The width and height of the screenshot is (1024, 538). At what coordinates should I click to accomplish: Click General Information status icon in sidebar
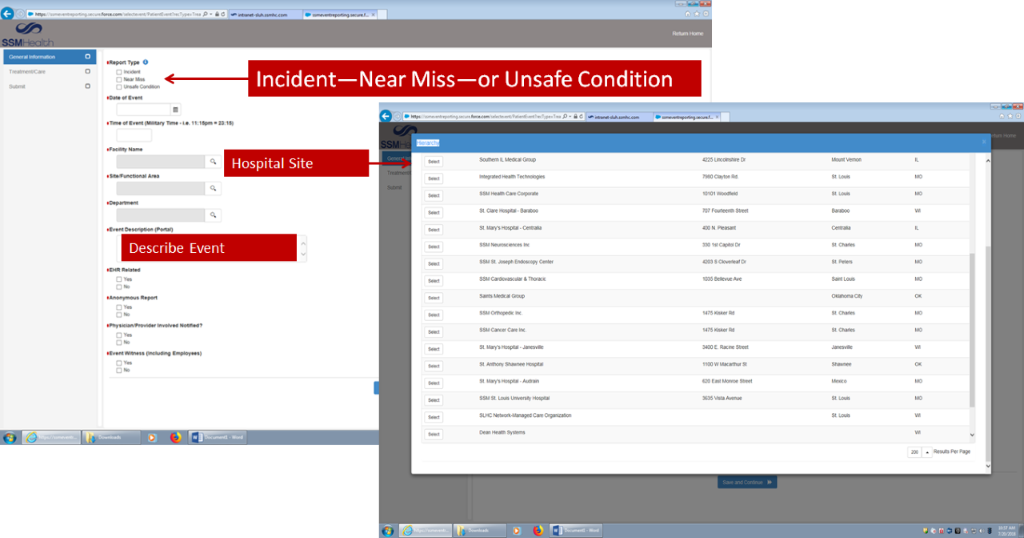pyautogui.click(x=88, y=57)
